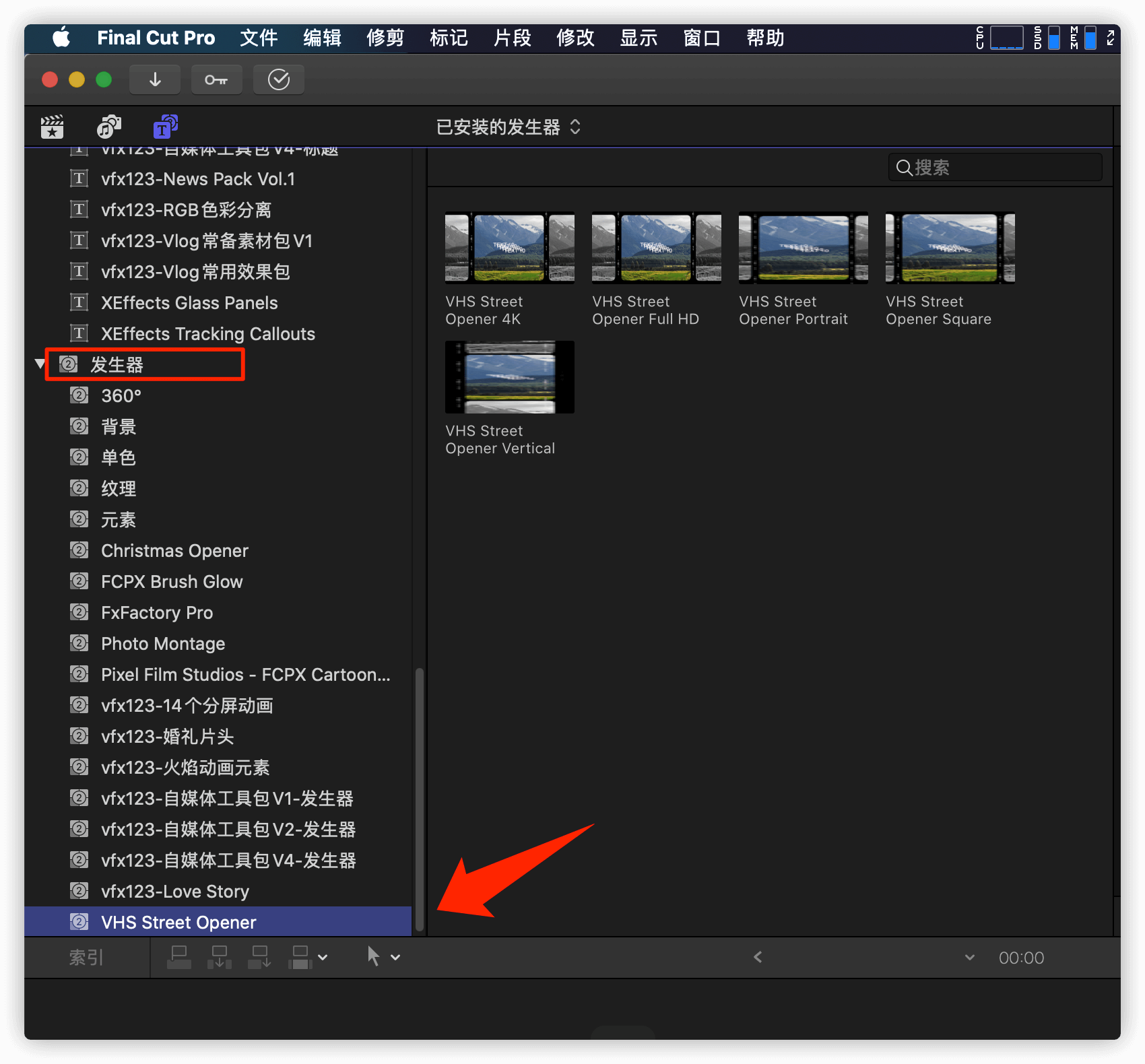Click the insert clip edit button
This screenshot has width=1145, height=1064.
click(x=220, y=957)
